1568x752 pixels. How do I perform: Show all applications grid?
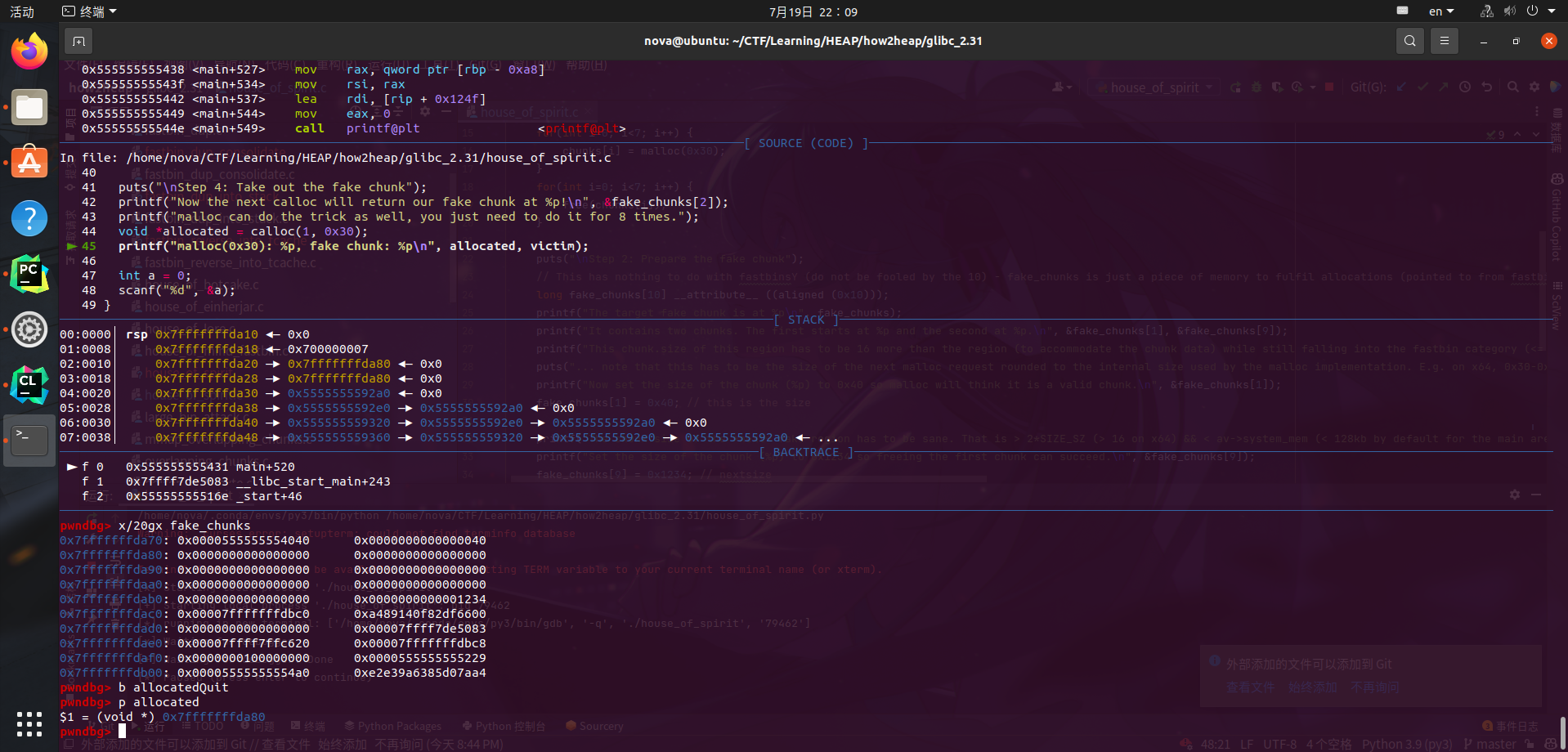[x=29, y=723]
